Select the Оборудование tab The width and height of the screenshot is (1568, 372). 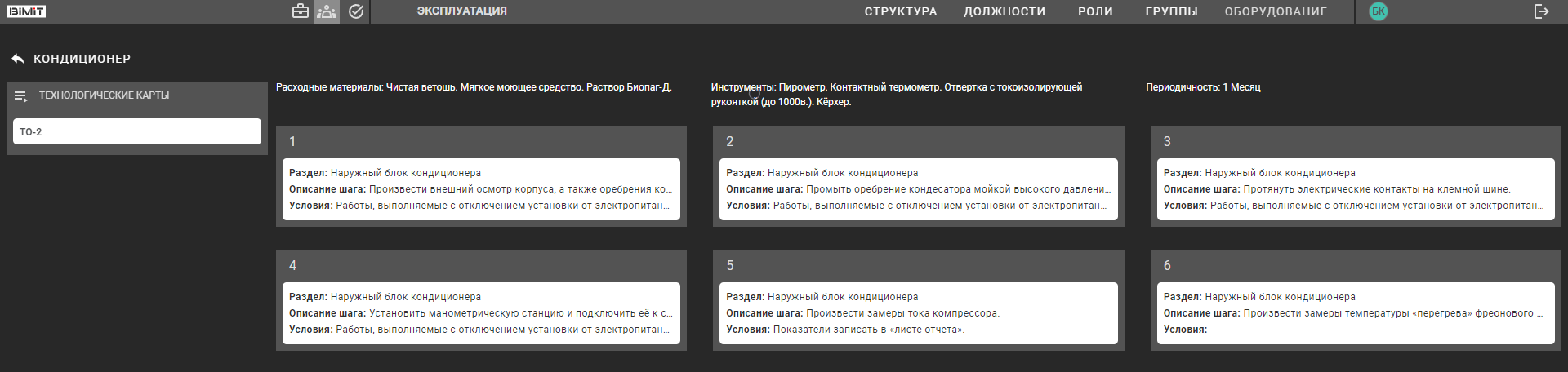pos(1276,11)
